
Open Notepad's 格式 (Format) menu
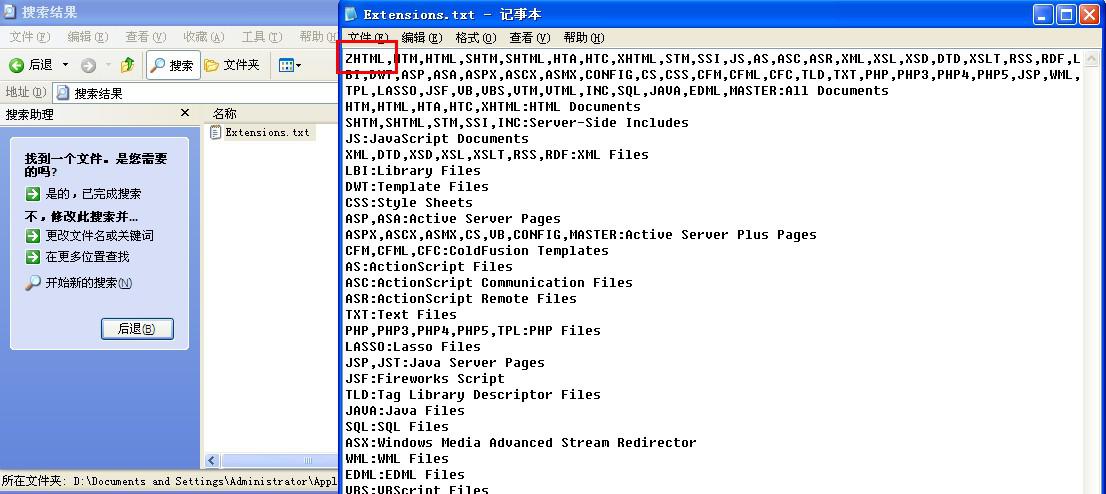pyautogui.click(x=475, y=38)
